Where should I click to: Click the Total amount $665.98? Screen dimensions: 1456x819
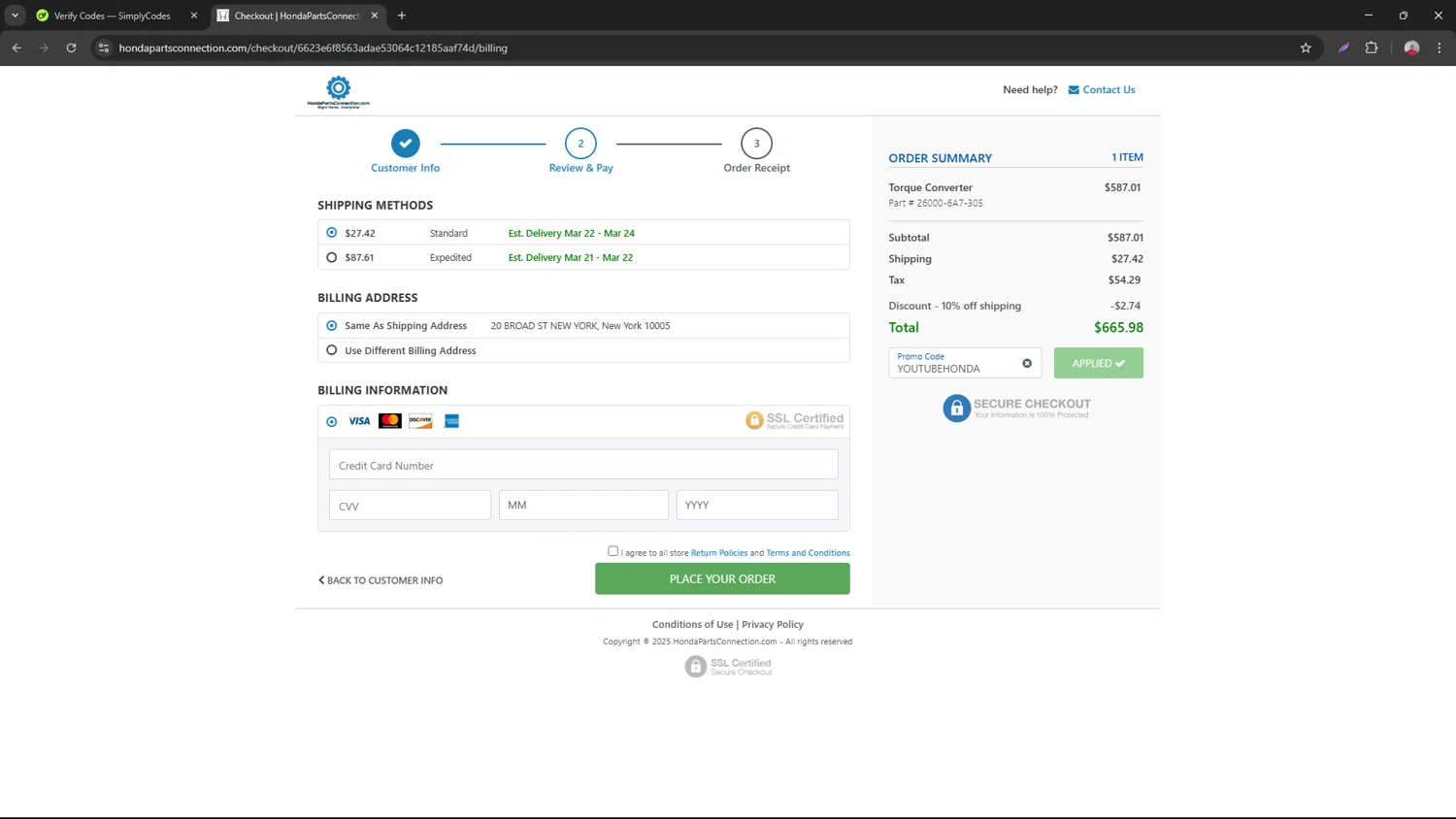tap(1118, 328)
